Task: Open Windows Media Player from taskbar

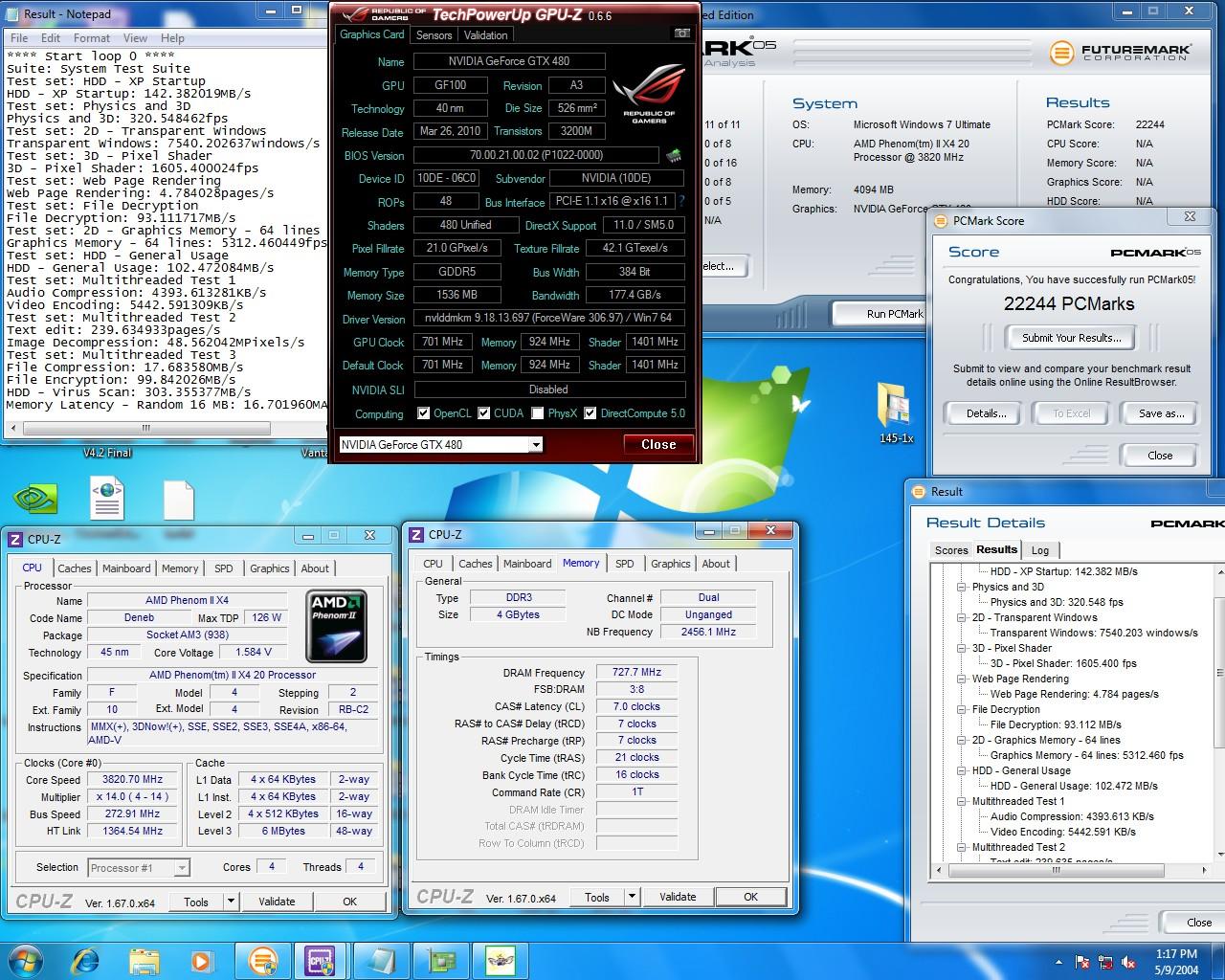Action: point(201,960)
